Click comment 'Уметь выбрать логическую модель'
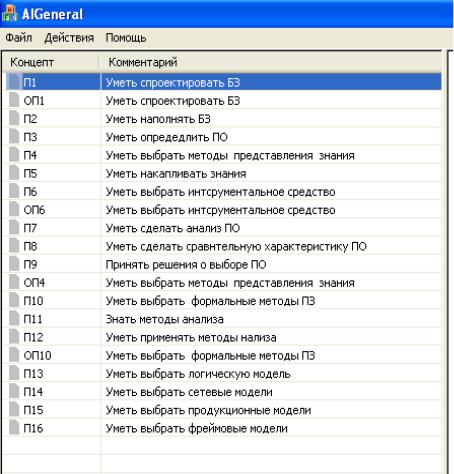454x474 pixels. coord(198,374)
